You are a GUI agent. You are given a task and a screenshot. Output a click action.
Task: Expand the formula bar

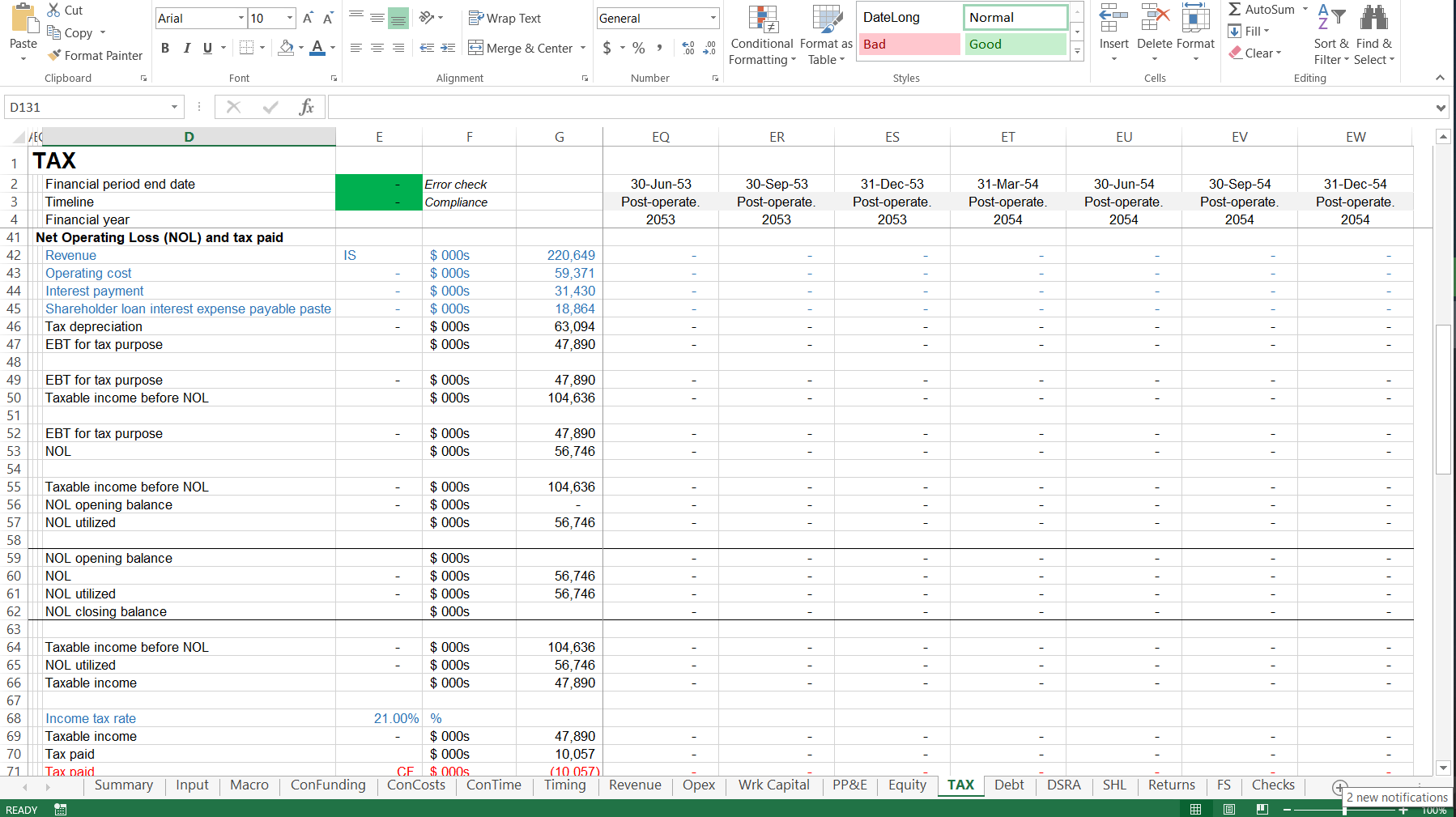pyautogui.click(x=1441, y=107)
